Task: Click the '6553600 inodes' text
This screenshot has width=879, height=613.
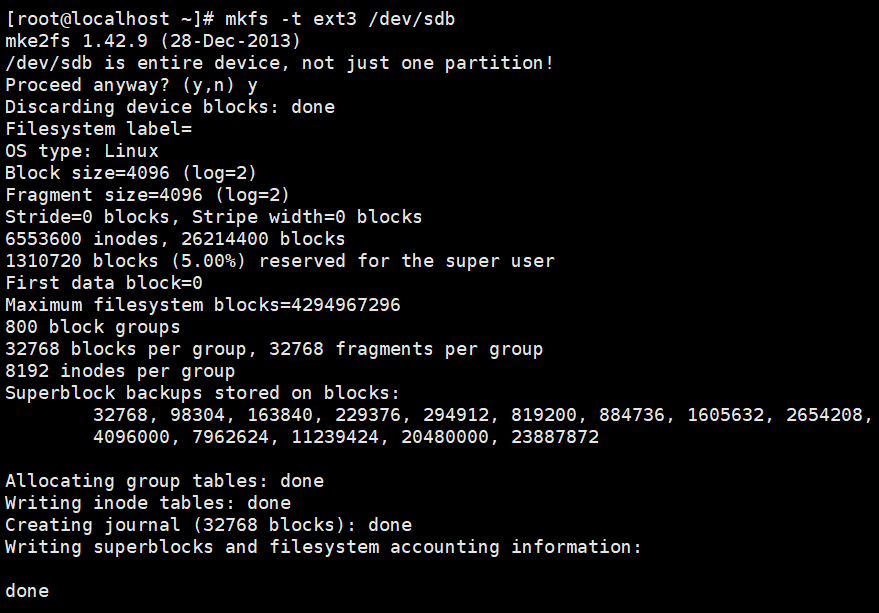Action: coord(82,239)
